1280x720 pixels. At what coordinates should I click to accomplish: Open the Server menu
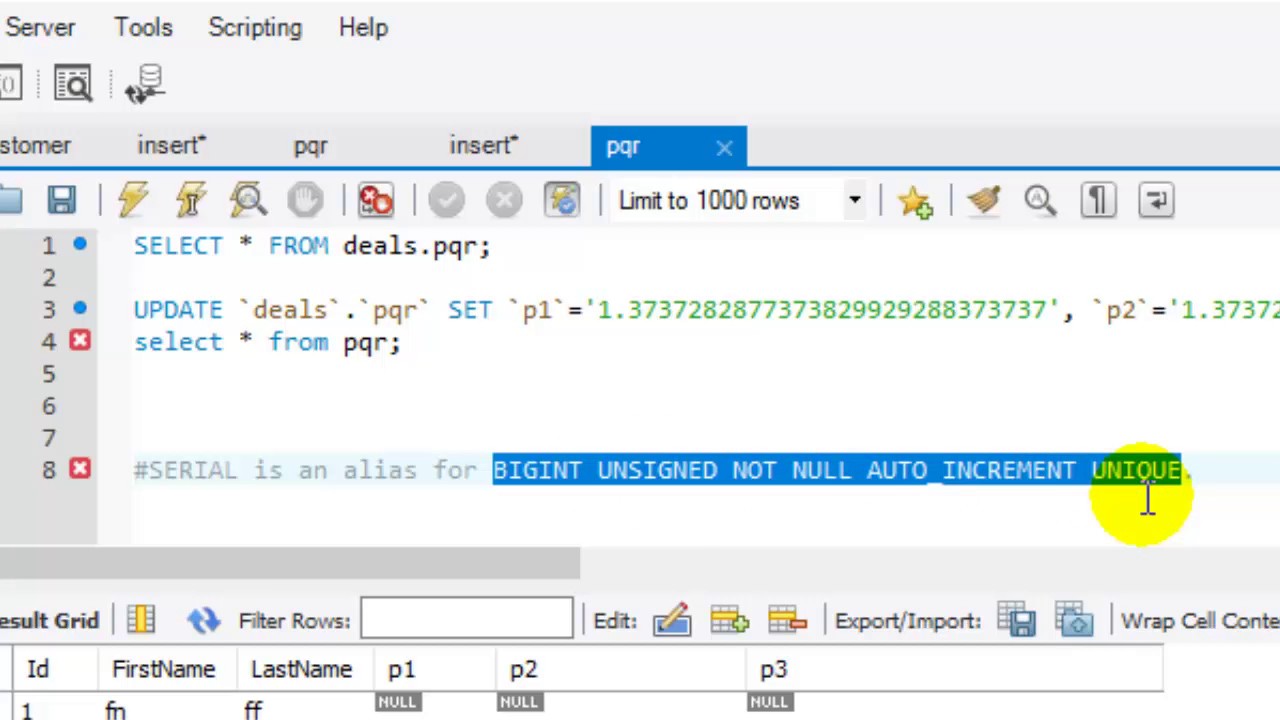coord(40,27)
